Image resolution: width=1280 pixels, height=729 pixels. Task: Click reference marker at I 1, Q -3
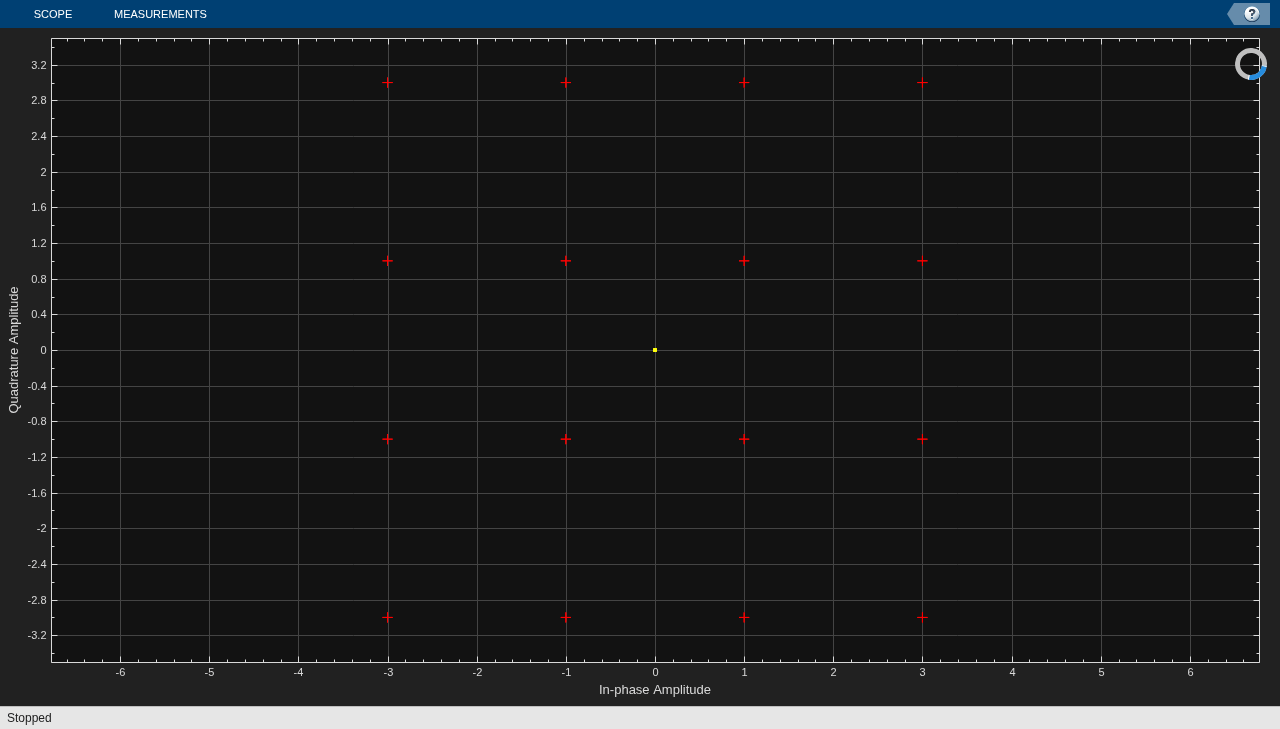tap(744, 617)
